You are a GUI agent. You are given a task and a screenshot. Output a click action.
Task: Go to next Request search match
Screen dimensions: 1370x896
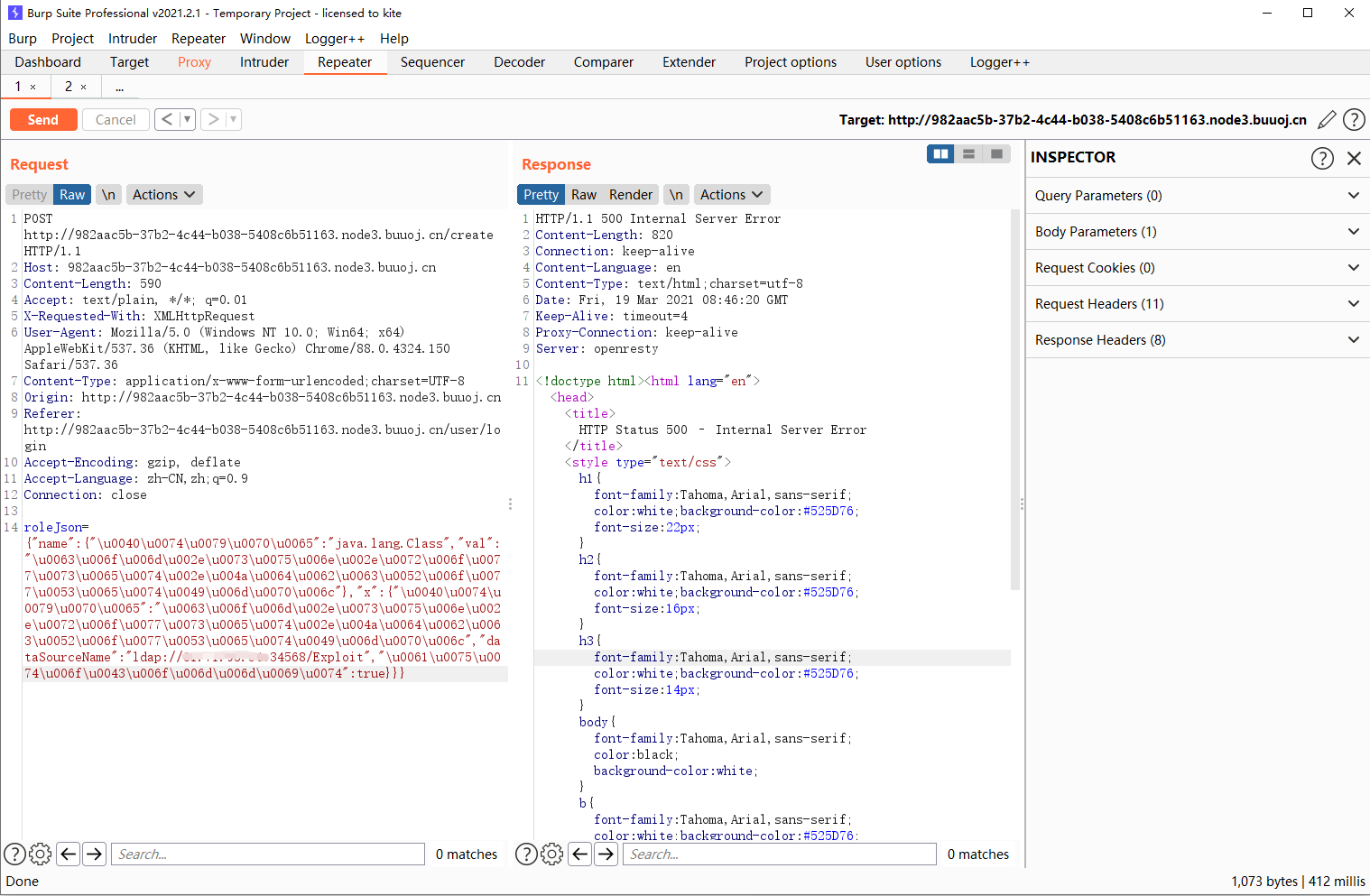tap(95, 854)
